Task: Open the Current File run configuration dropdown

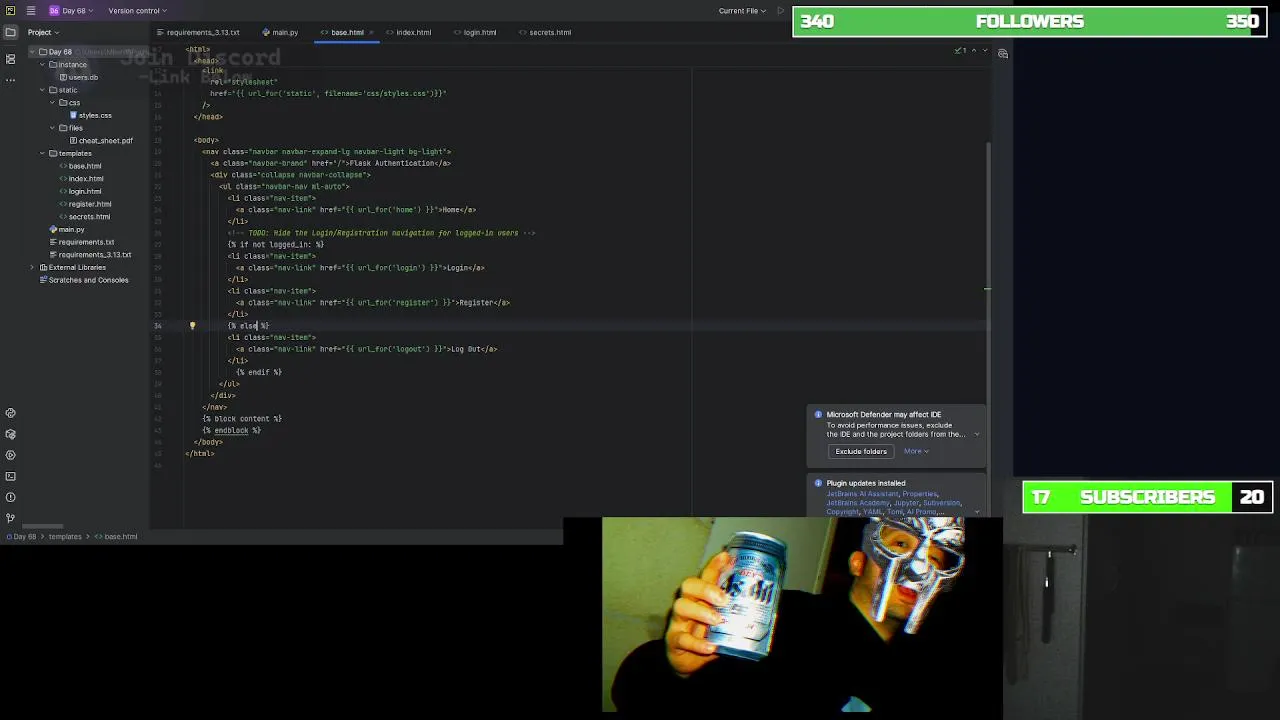Action: (x=742, y=11)
